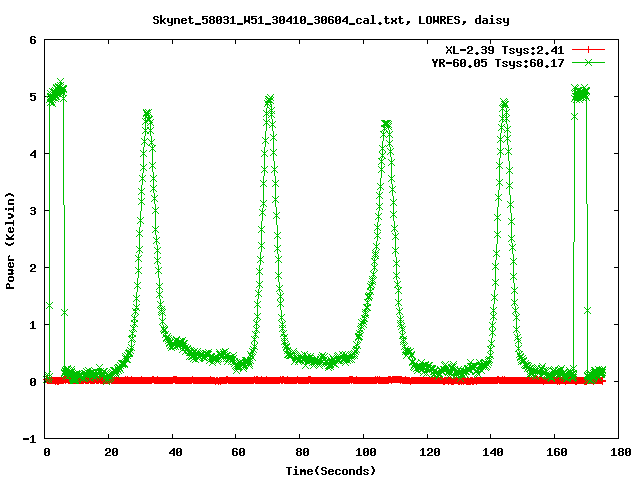Click the green legend line sample
Viewport: 640px width, 480px height.
588,62
